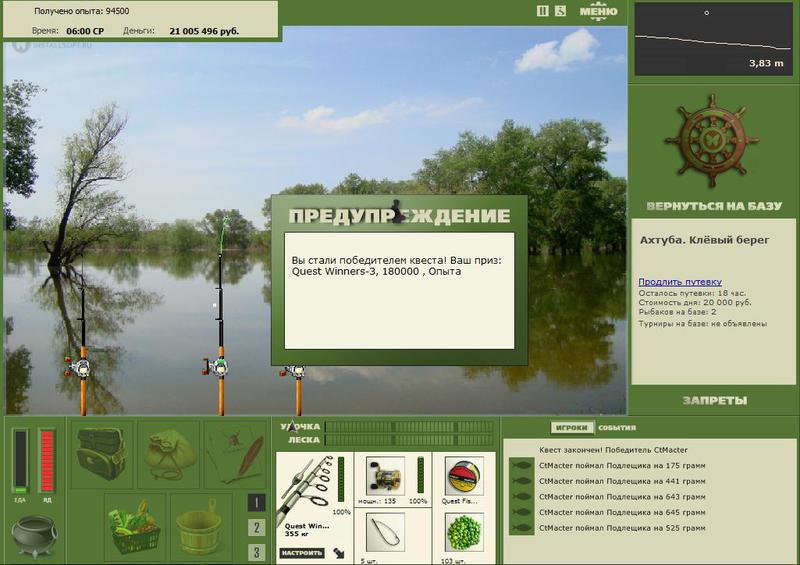
Task: Click the rod durability bar showing 100%
Action: point(341,480)
